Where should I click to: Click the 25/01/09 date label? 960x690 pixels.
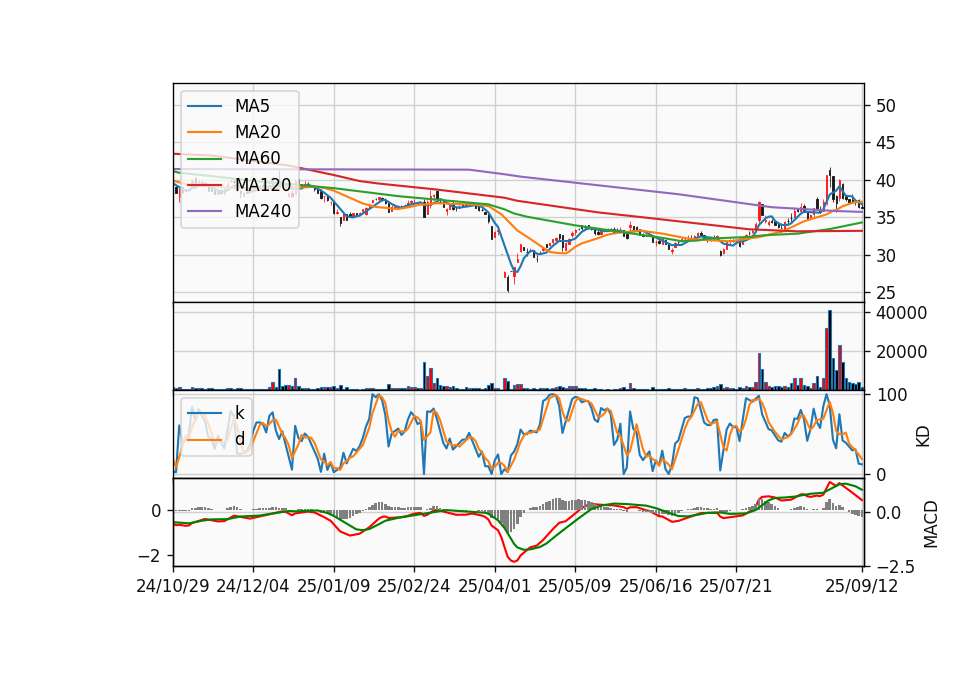(334, 586)
